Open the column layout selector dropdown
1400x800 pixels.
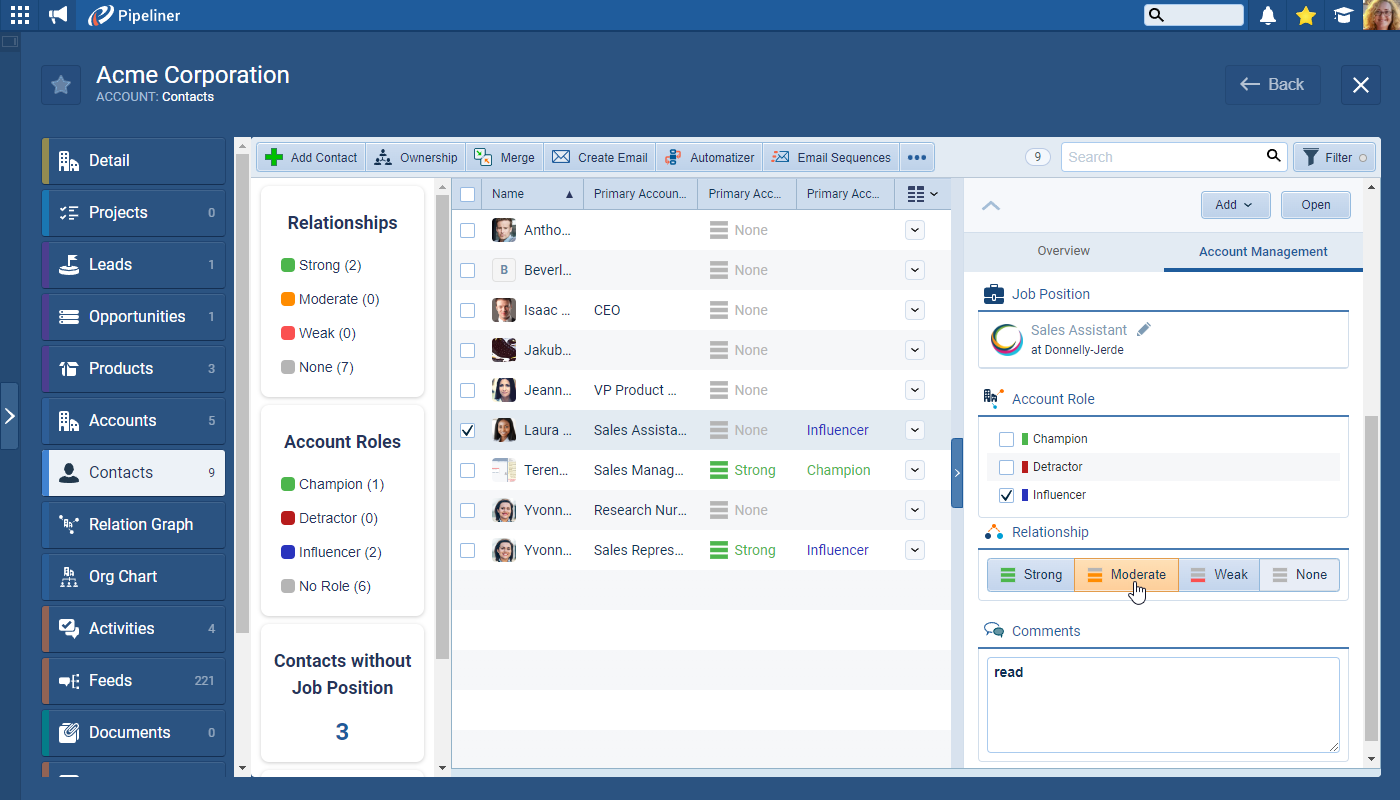[x=922, y=194]
